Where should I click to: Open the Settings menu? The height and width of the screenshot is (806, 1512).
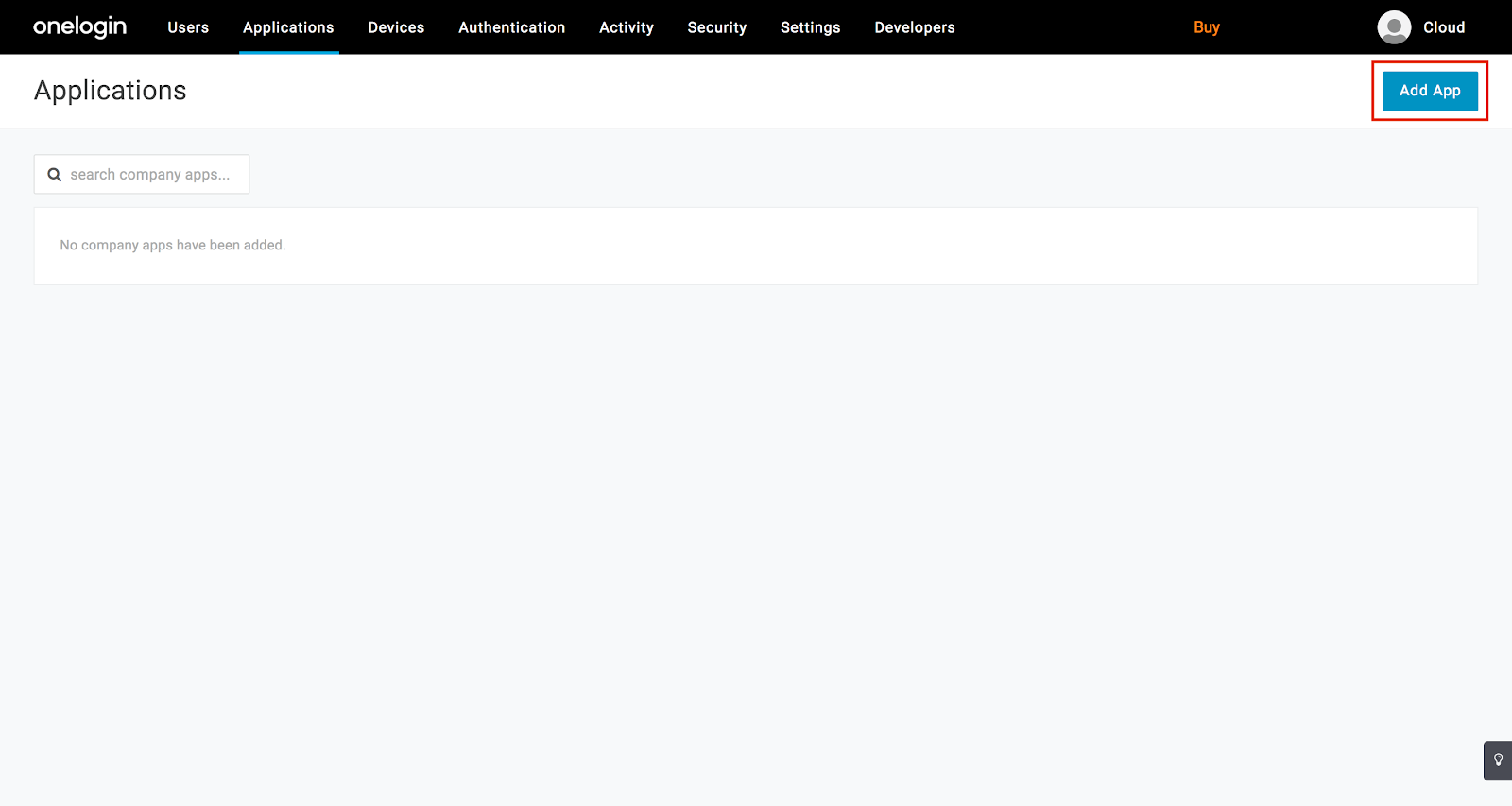[810, 27]
